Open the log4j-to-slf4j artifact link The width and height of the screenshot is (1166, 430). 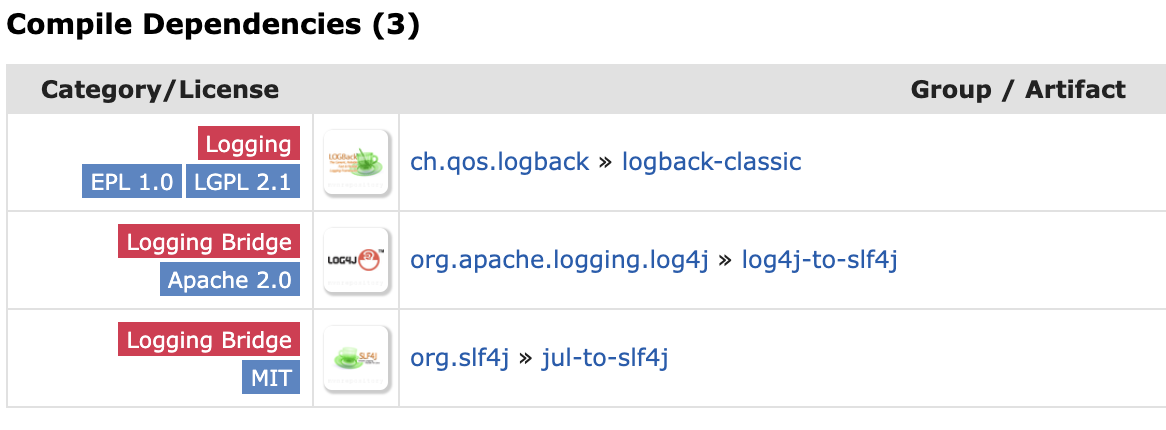point(819,260)
